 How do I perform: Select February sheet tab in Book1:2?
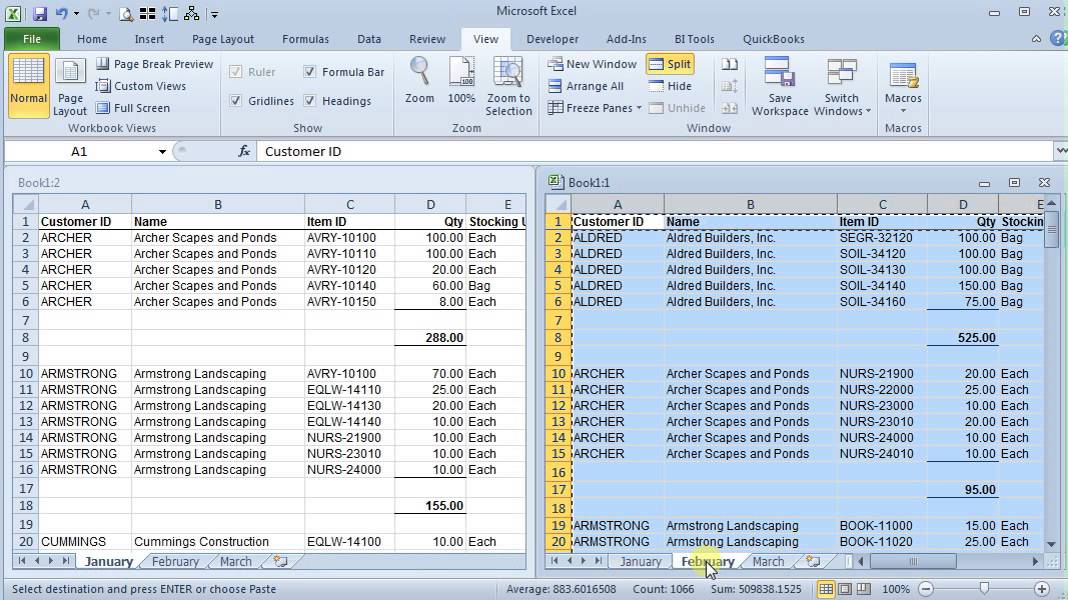[175, 561]
